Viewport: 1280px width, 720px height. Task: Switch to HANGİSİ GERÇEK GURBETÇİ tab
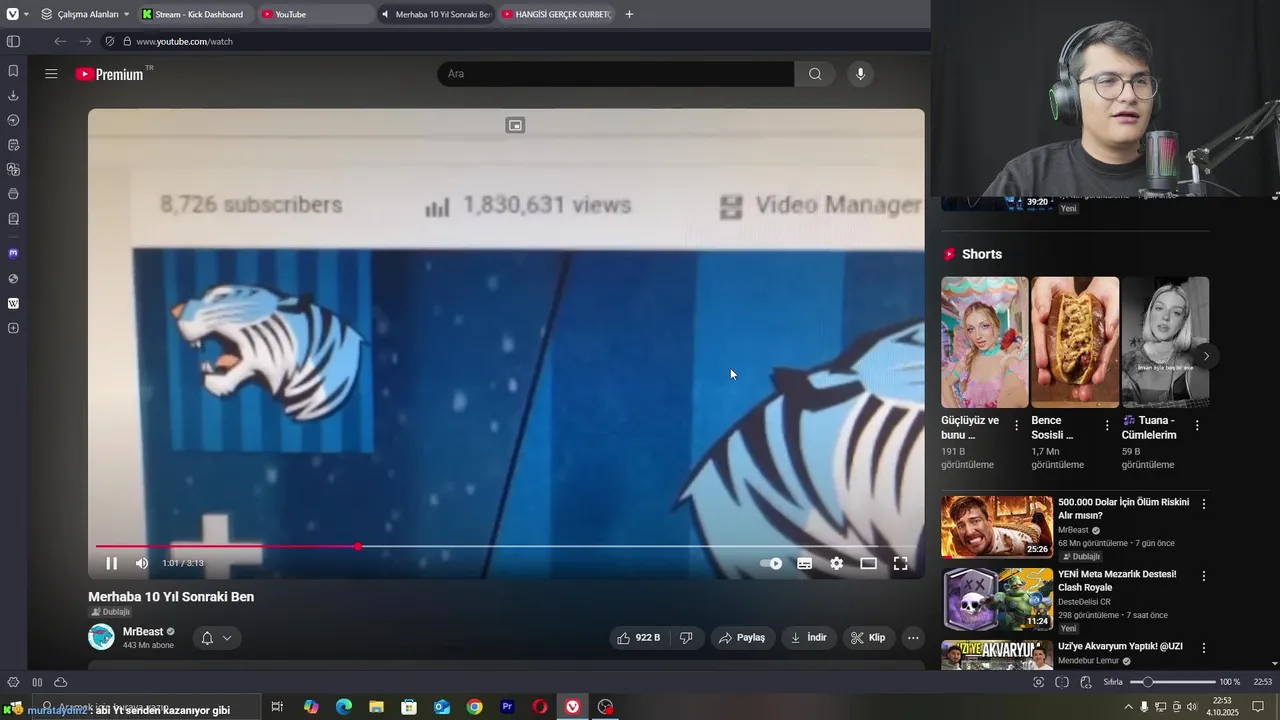(556, 14)
